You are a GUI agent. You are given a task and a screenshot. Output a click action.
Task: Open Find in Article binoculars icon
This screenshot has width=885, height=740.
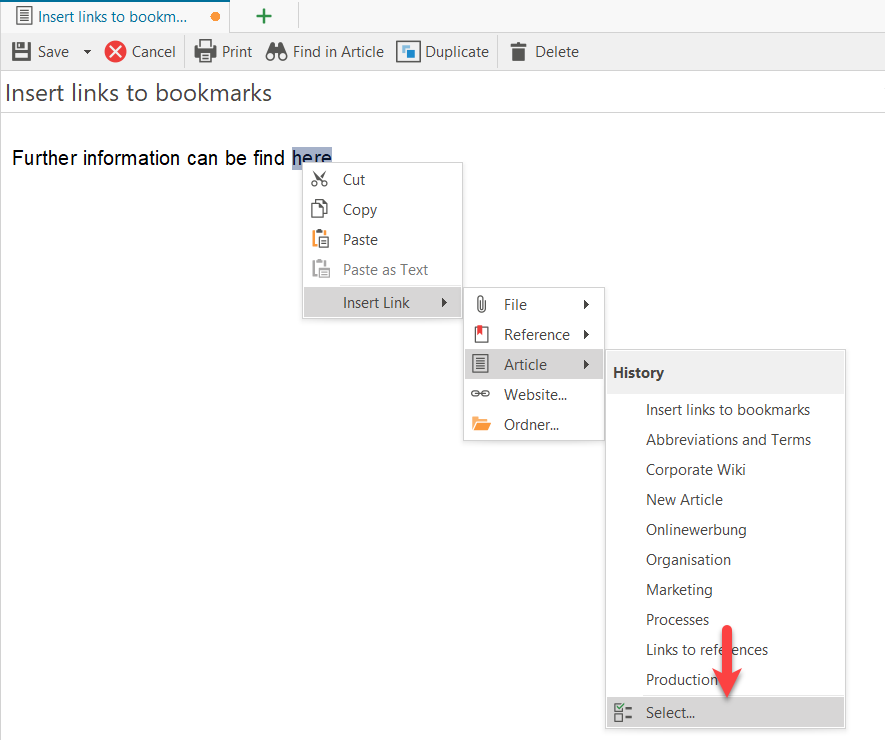pyautogui.click(x=276, y=52)
